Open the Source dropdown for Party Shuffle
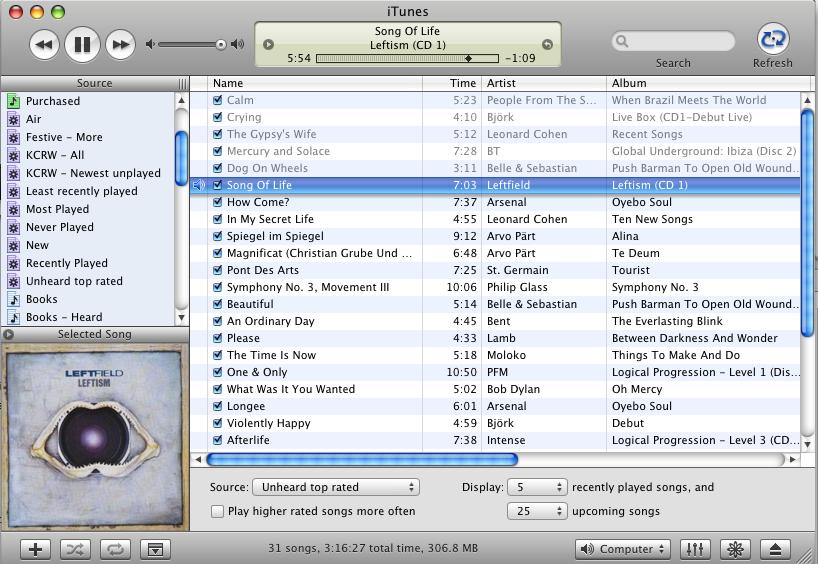818x564 pixels. [335, 487]
